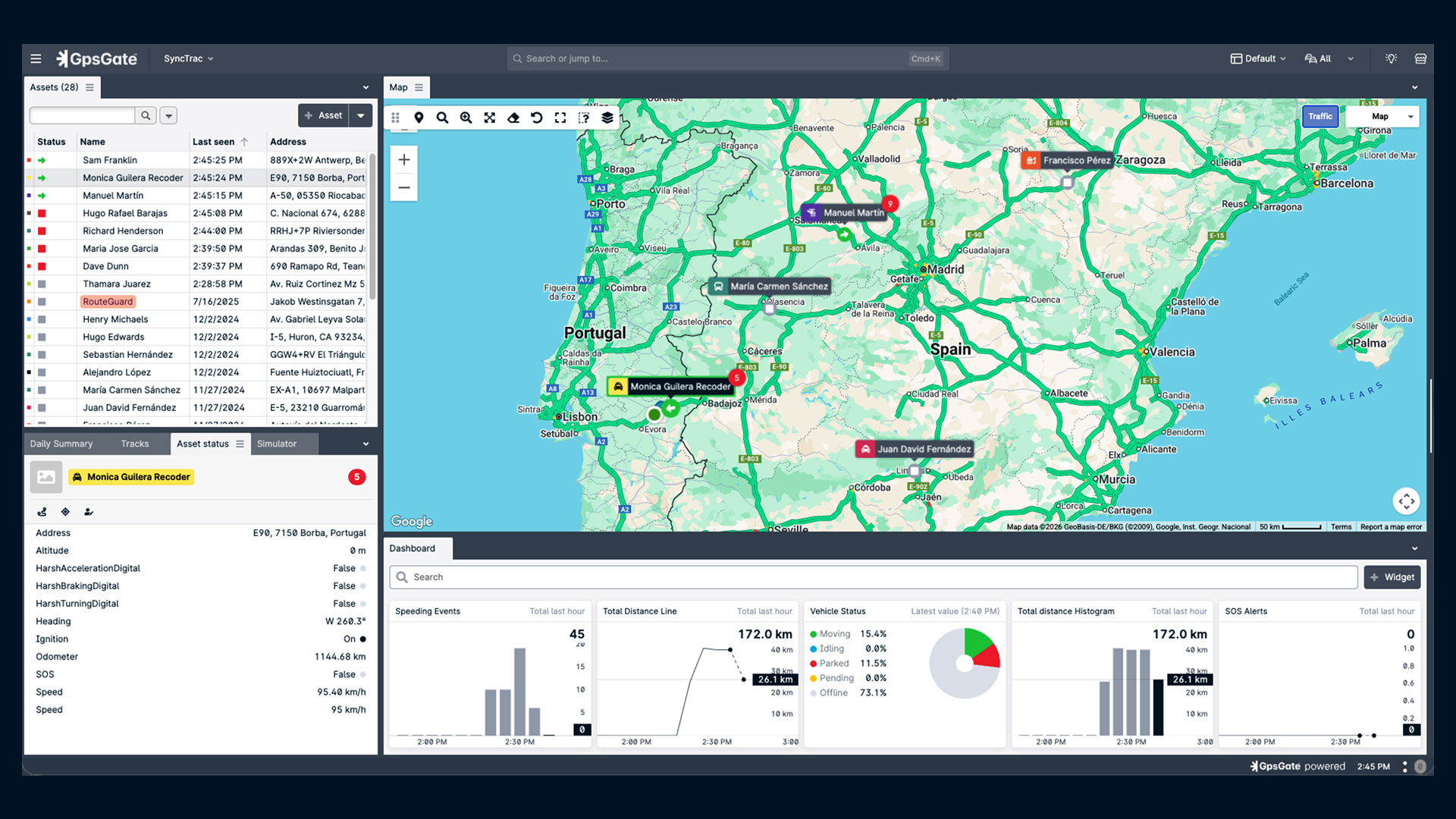The width and height of the screenshot is (1456, 819).
Task: Click the undo rotate arrow map icon
Action: coord(537,118)
